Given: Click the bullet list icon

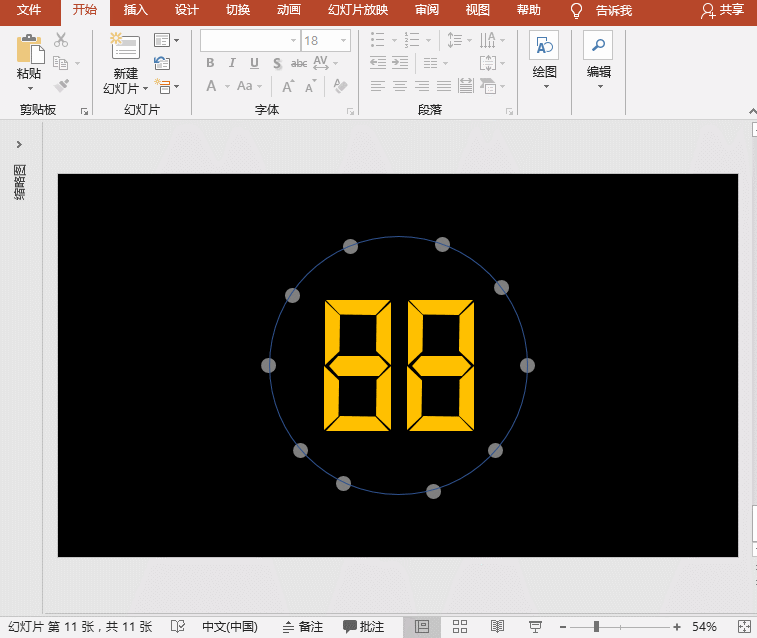Looking at the screenshot, I should coord(378,40).
